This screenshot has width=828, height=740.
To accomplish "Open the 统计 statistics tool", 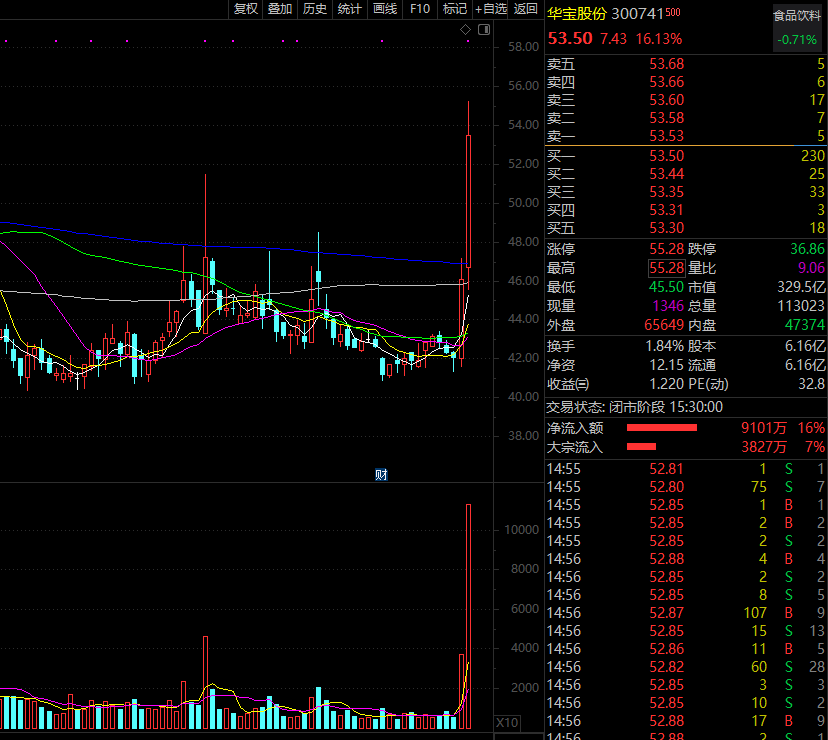I will 350,9.
